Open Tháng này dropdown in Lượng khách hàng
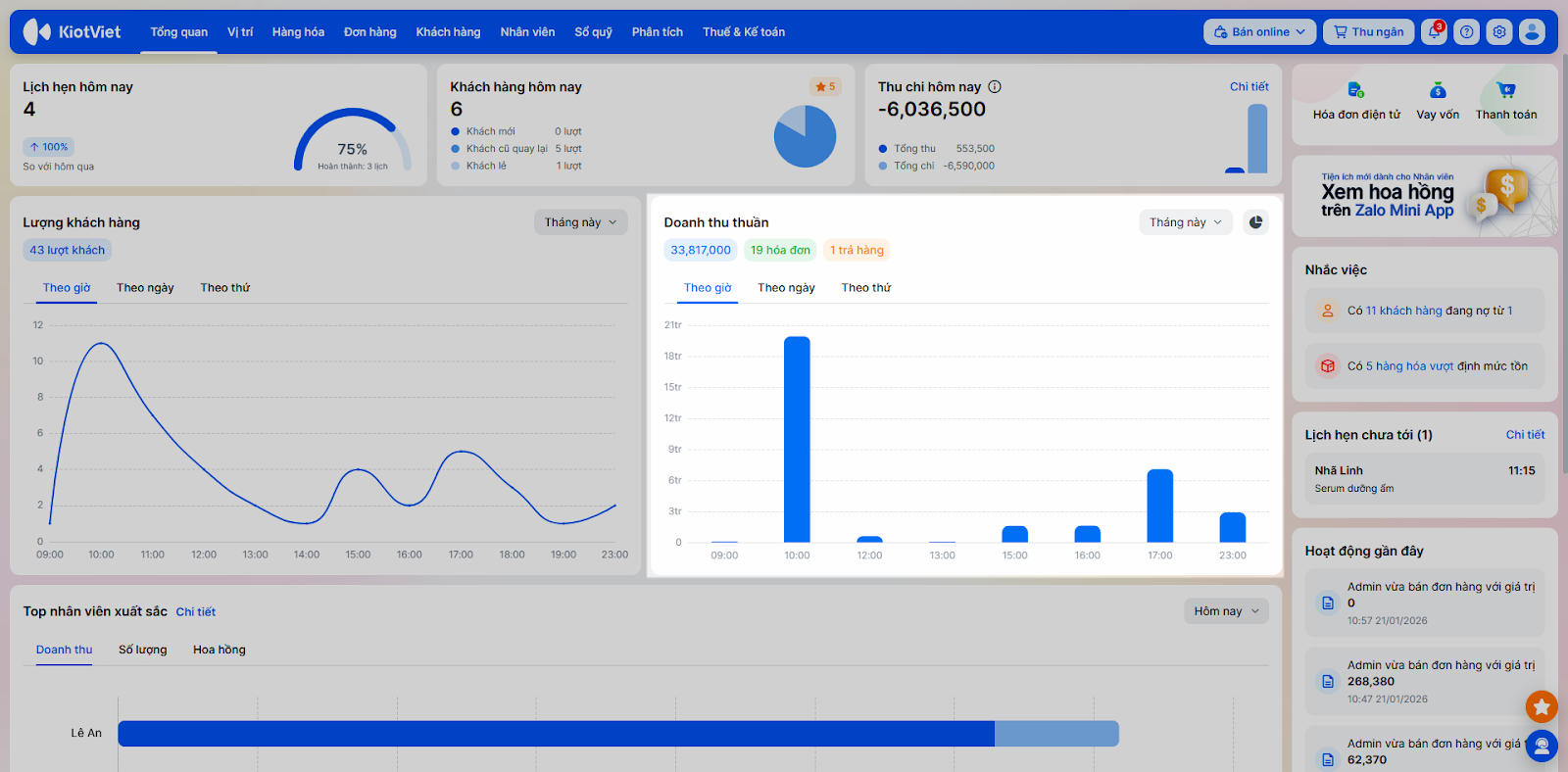This screenshot has height=772, width=1568. click(x=580, y=222)
